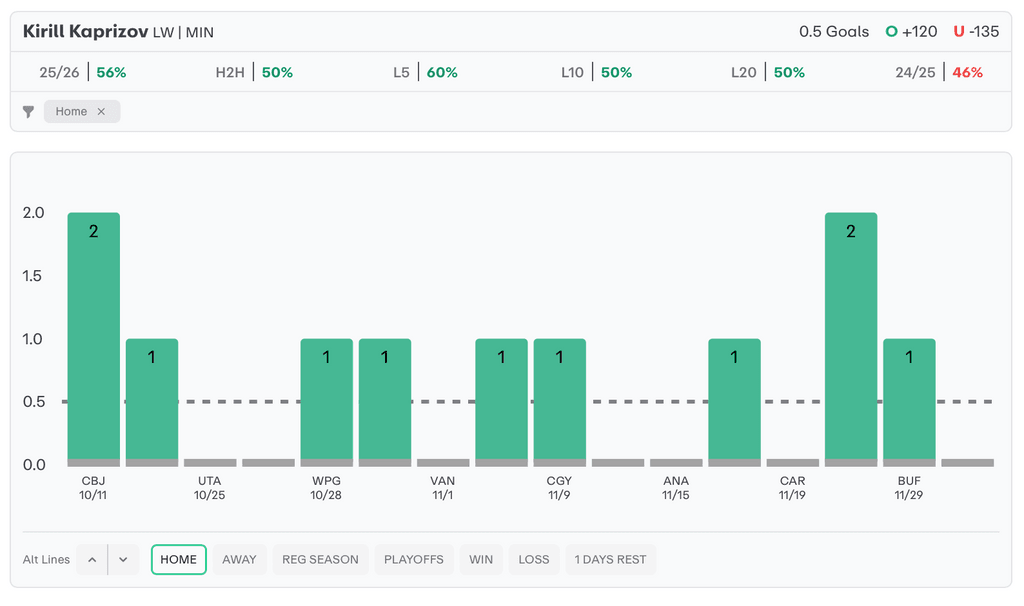Click the CBJ 10/11 two-goal bar

tap(94, 335)
